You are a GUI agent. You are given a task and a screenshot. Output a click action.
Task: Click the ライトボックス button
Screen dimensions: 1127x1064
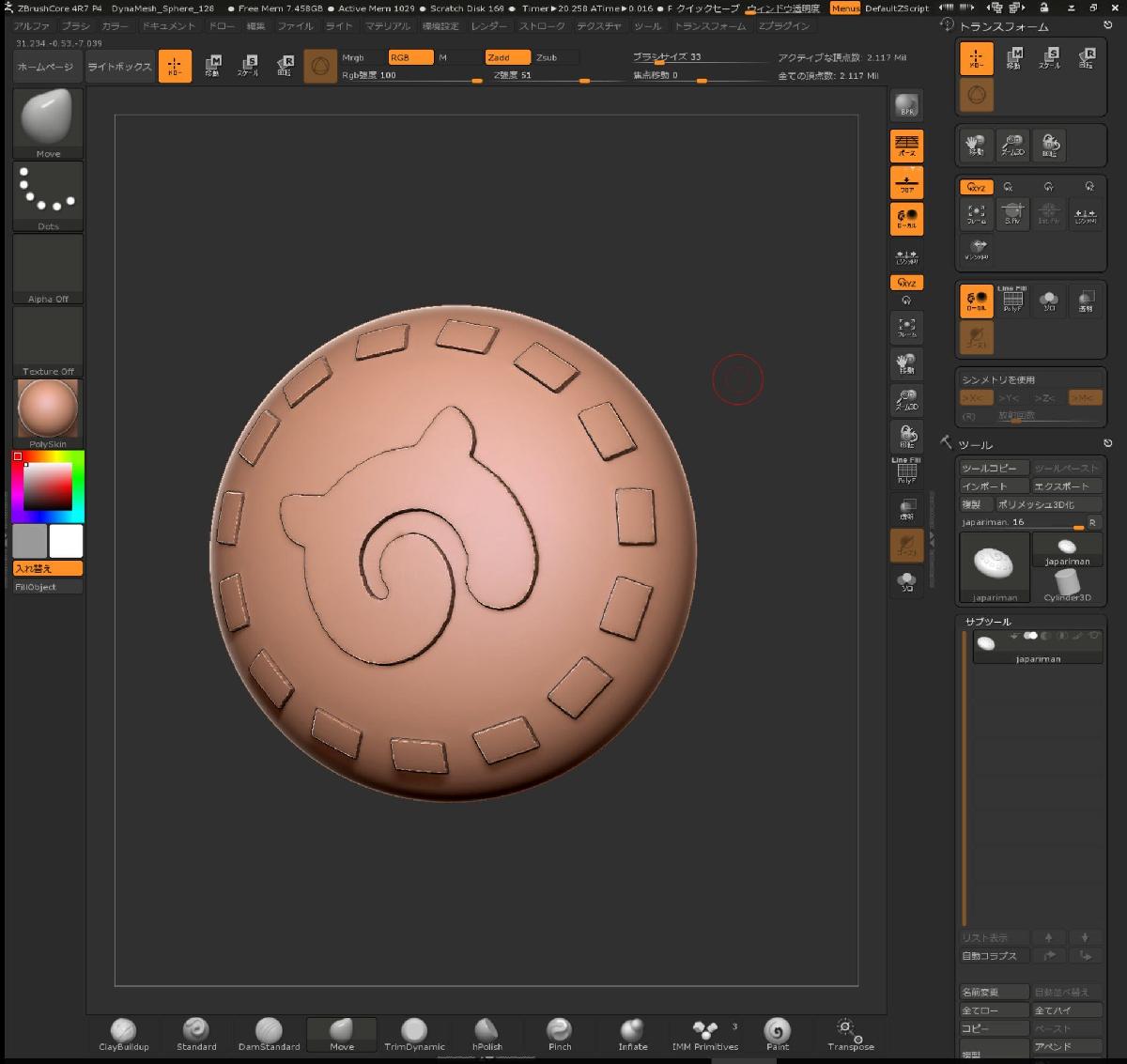coord(119,67)
